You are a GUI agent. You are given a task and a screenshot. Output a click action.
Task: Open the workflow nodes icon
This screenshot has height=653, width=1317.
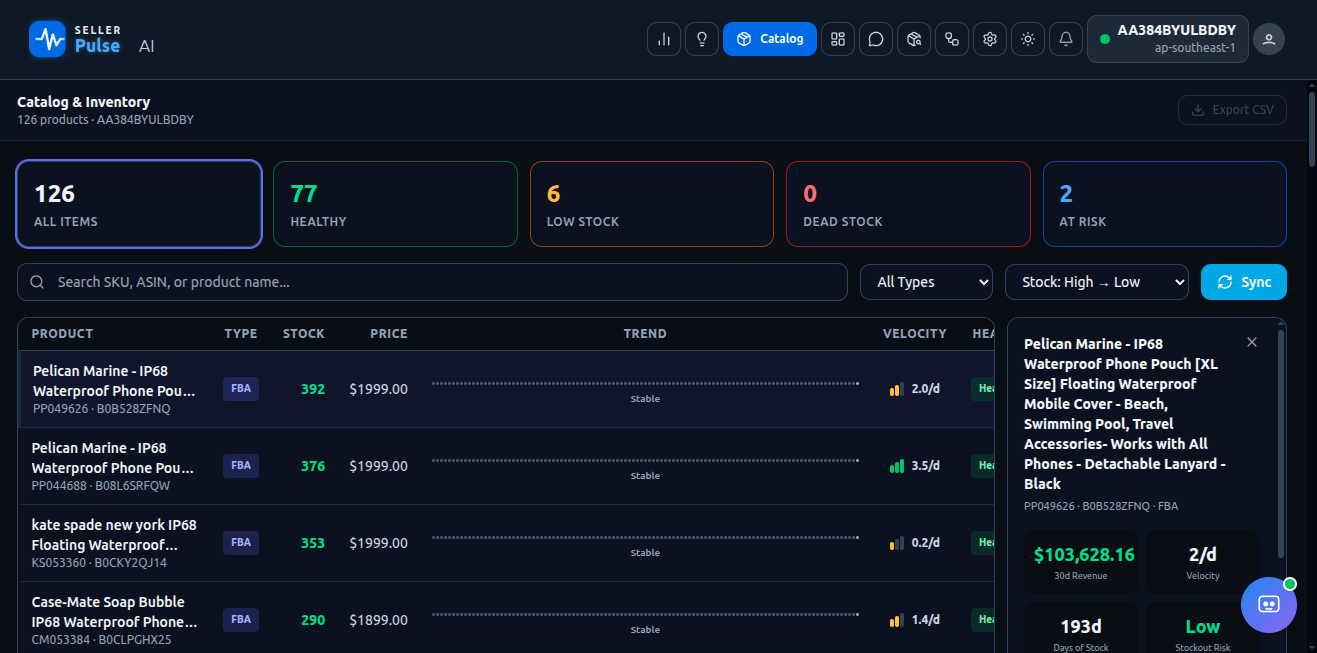pos(952,39)
